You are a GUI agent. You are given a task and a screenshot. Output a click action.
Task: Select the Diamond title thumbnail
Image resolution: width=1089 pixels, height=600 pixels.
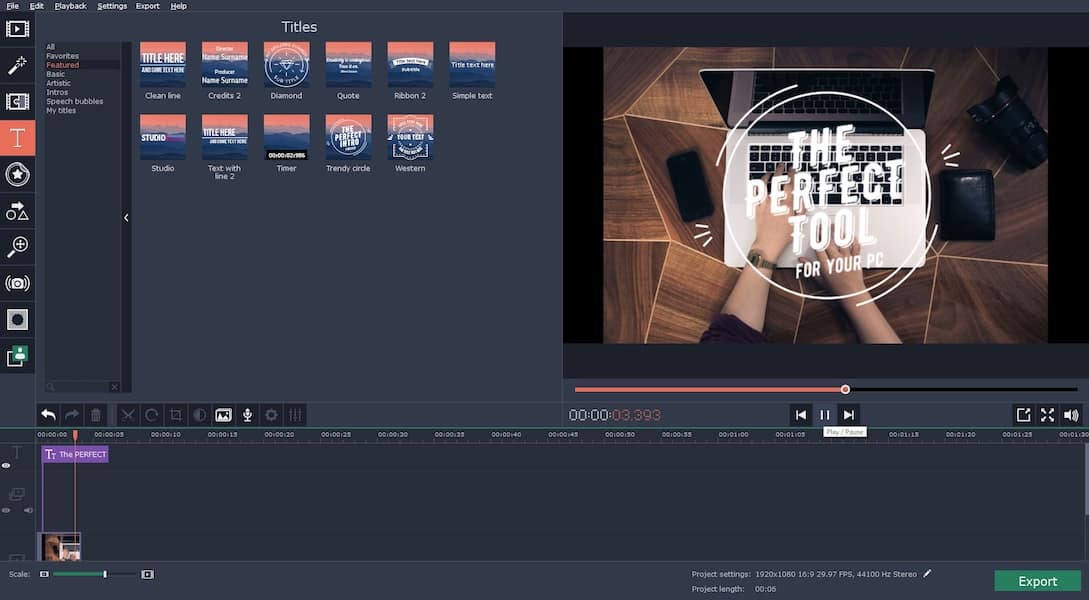coord(286,63)
